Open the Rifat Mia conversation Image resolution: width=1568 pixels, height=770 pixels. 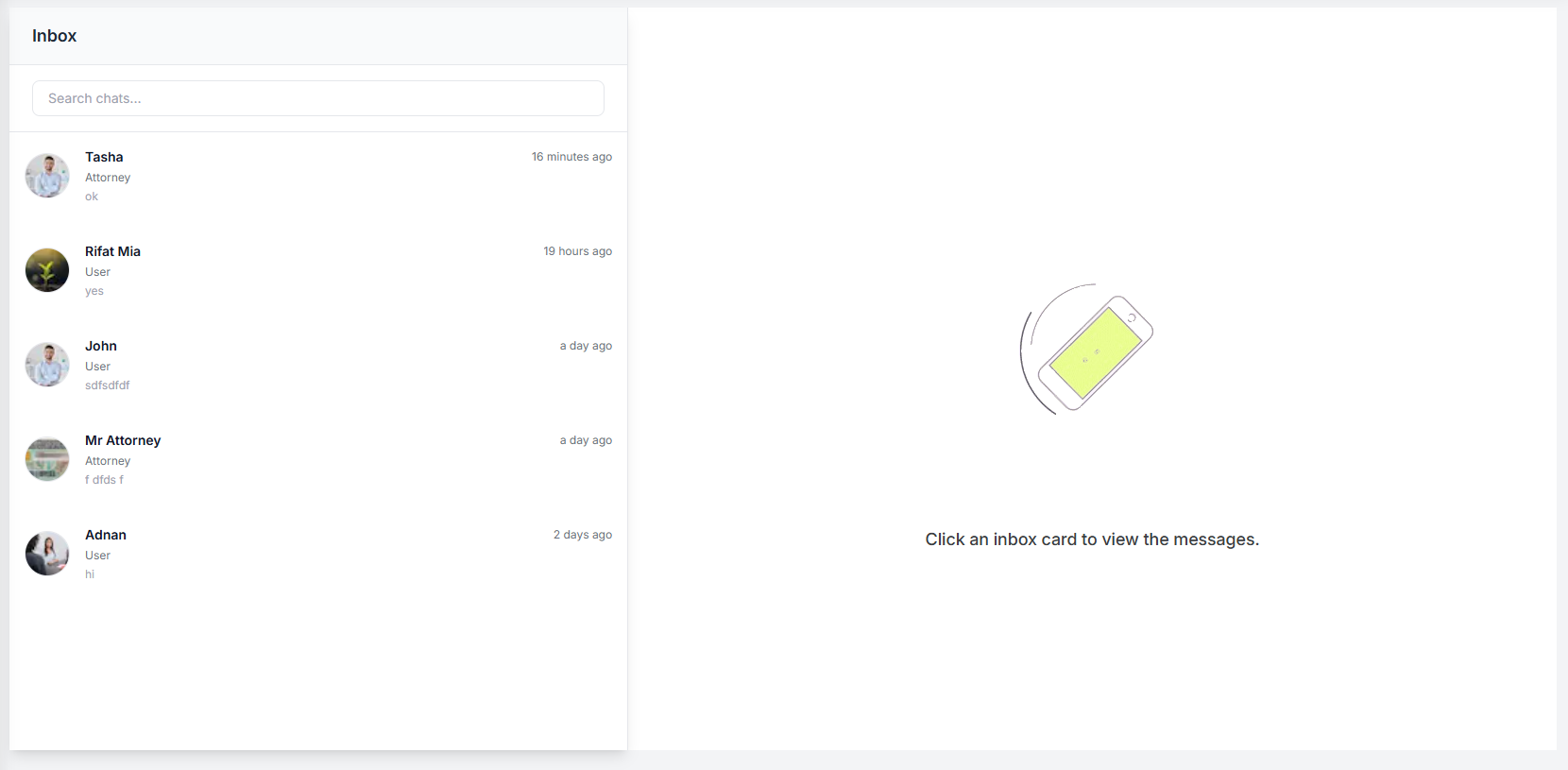tap(318, 271)
